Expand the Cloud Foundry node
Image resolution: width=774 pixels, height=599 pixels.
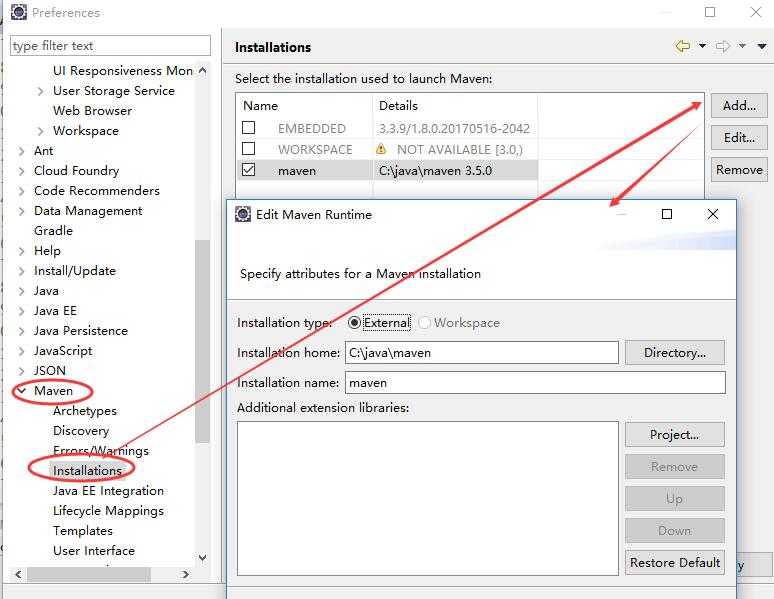click(x=21, y=171)
